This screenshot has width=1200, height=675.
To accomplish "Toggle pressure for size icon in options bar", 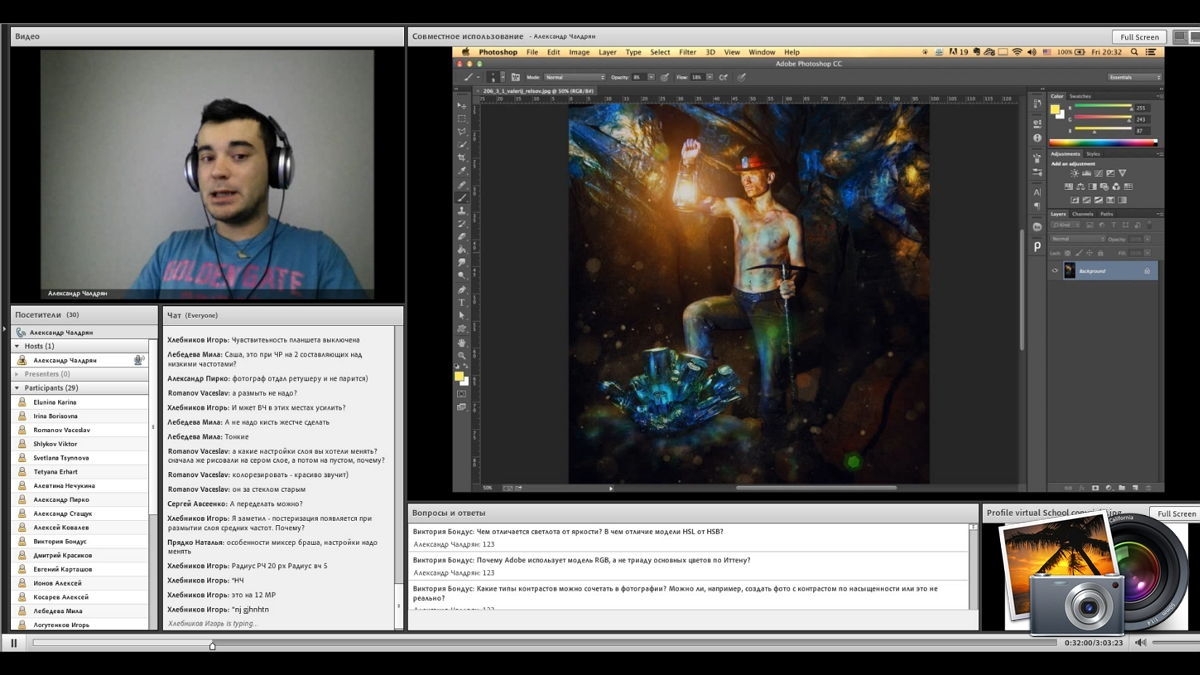I will tap(741, 77).
